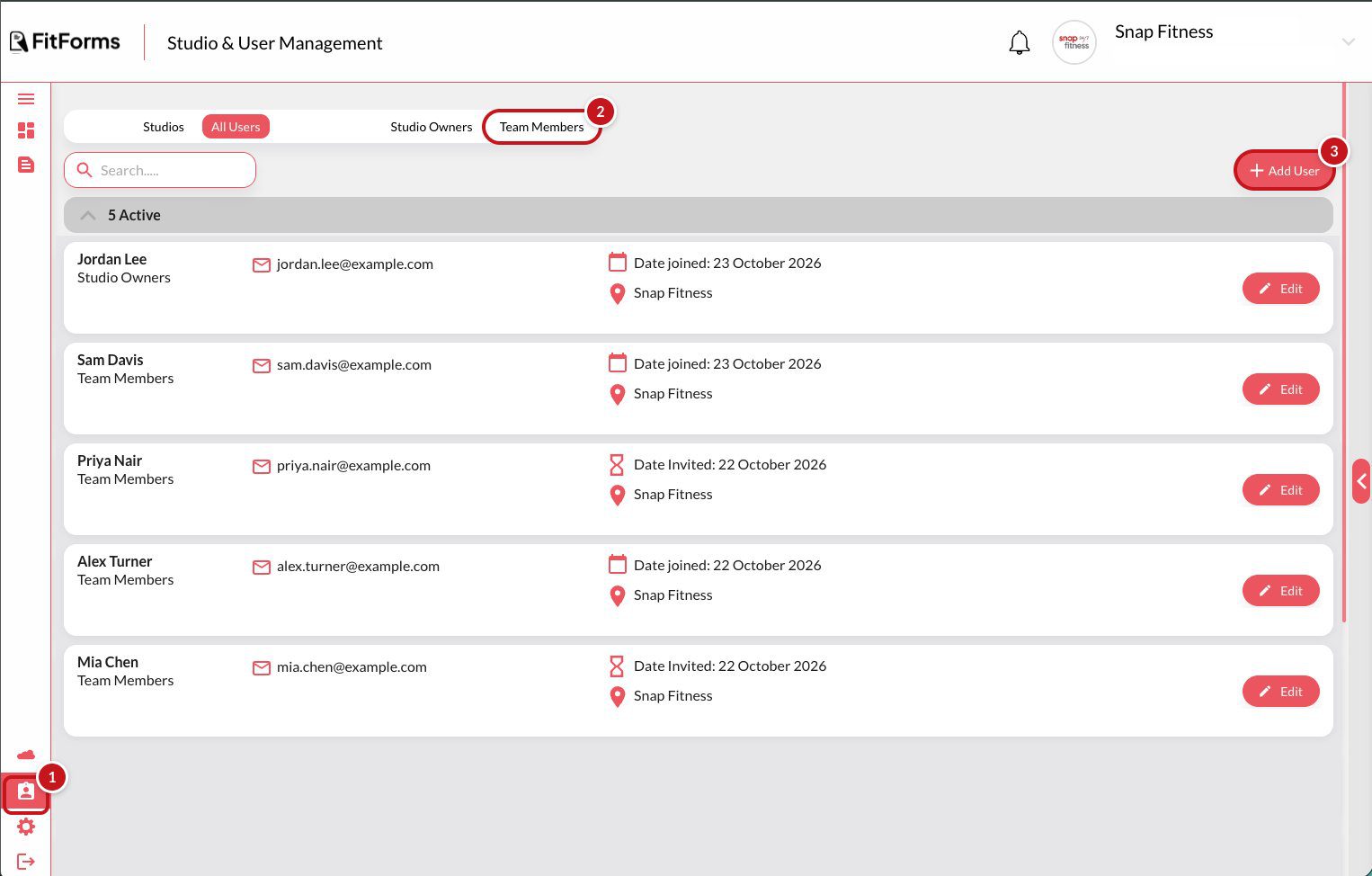Click the FitForms logo
This screenshot has width=1372, height=876.
(x=65, y=41)
